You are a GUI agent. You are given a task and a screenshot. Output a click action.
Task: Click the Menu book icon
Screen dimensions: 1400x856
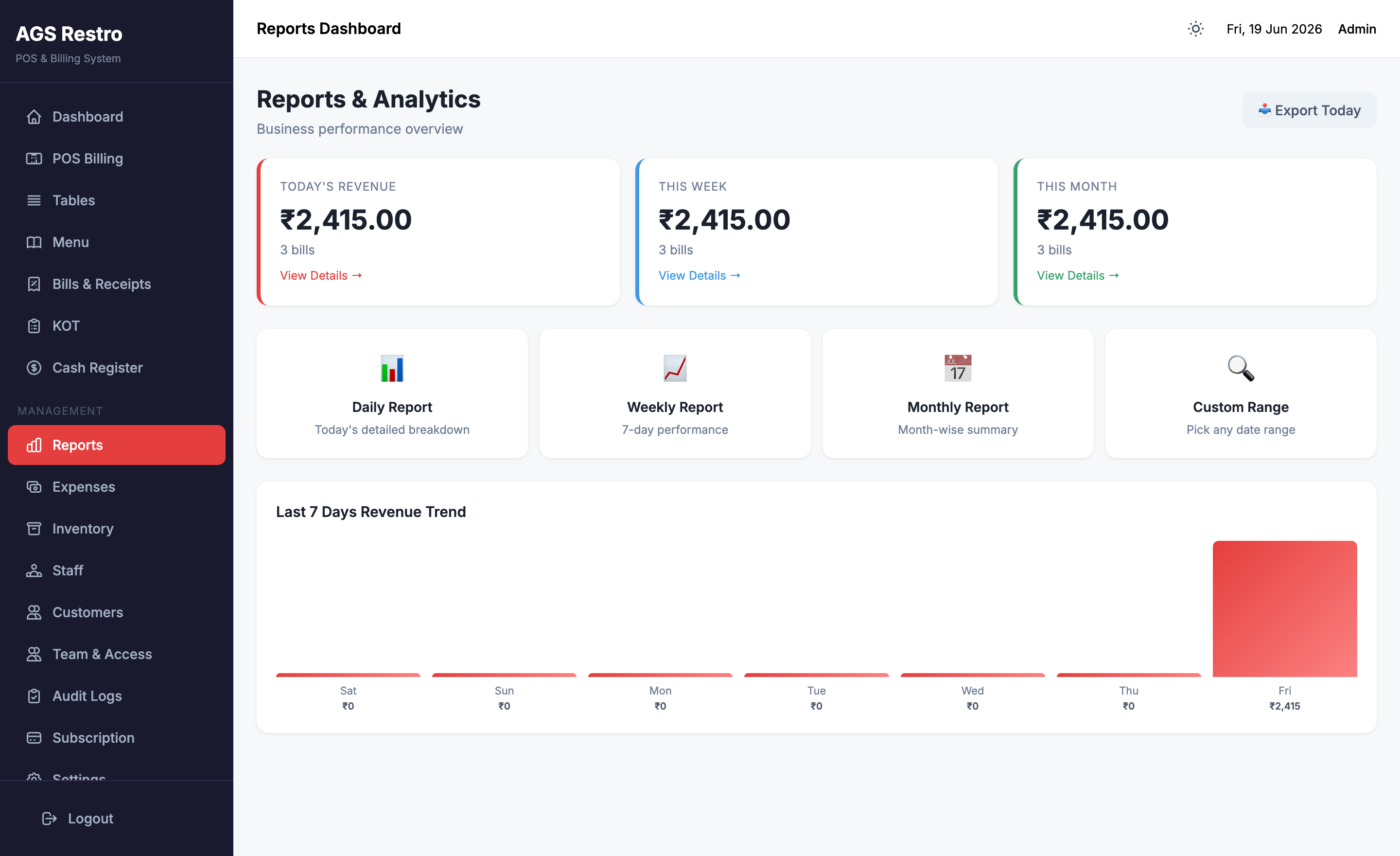click(x=34, y=242)
